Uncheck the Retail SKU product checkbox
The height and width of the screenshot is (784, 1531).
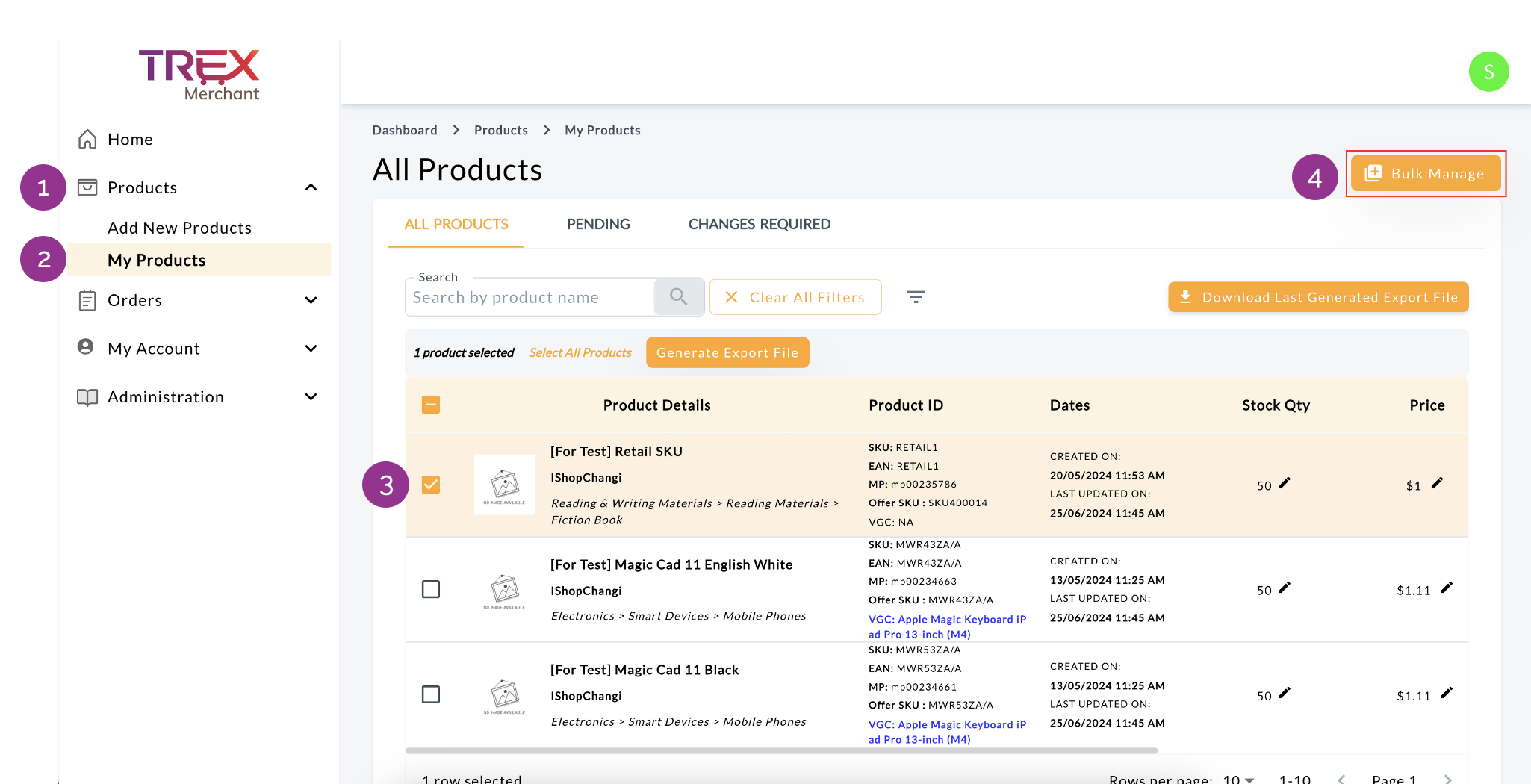pyautogui.click(x=431, y=485)
